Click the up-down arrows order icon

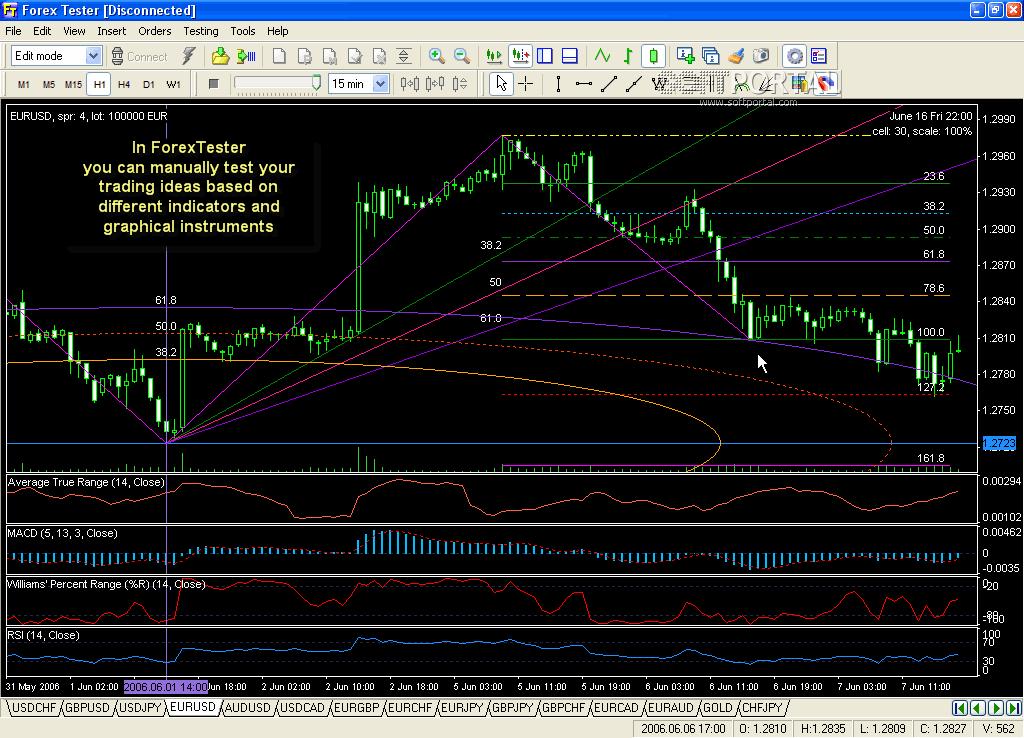click(404, 56)
